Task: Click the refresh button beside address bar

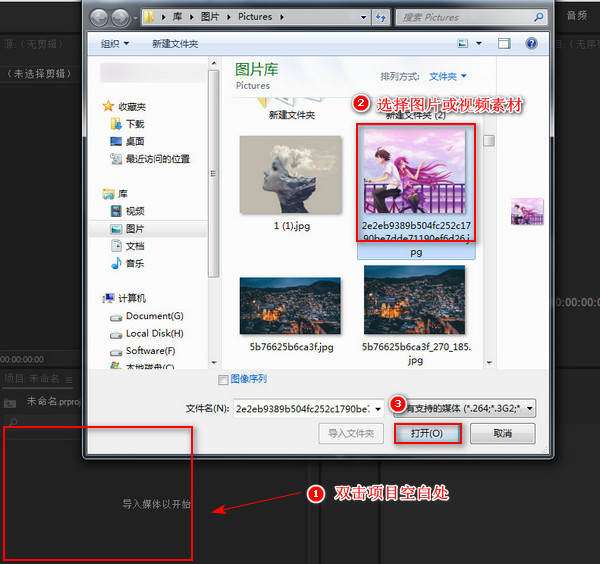Action: [381, 17]
